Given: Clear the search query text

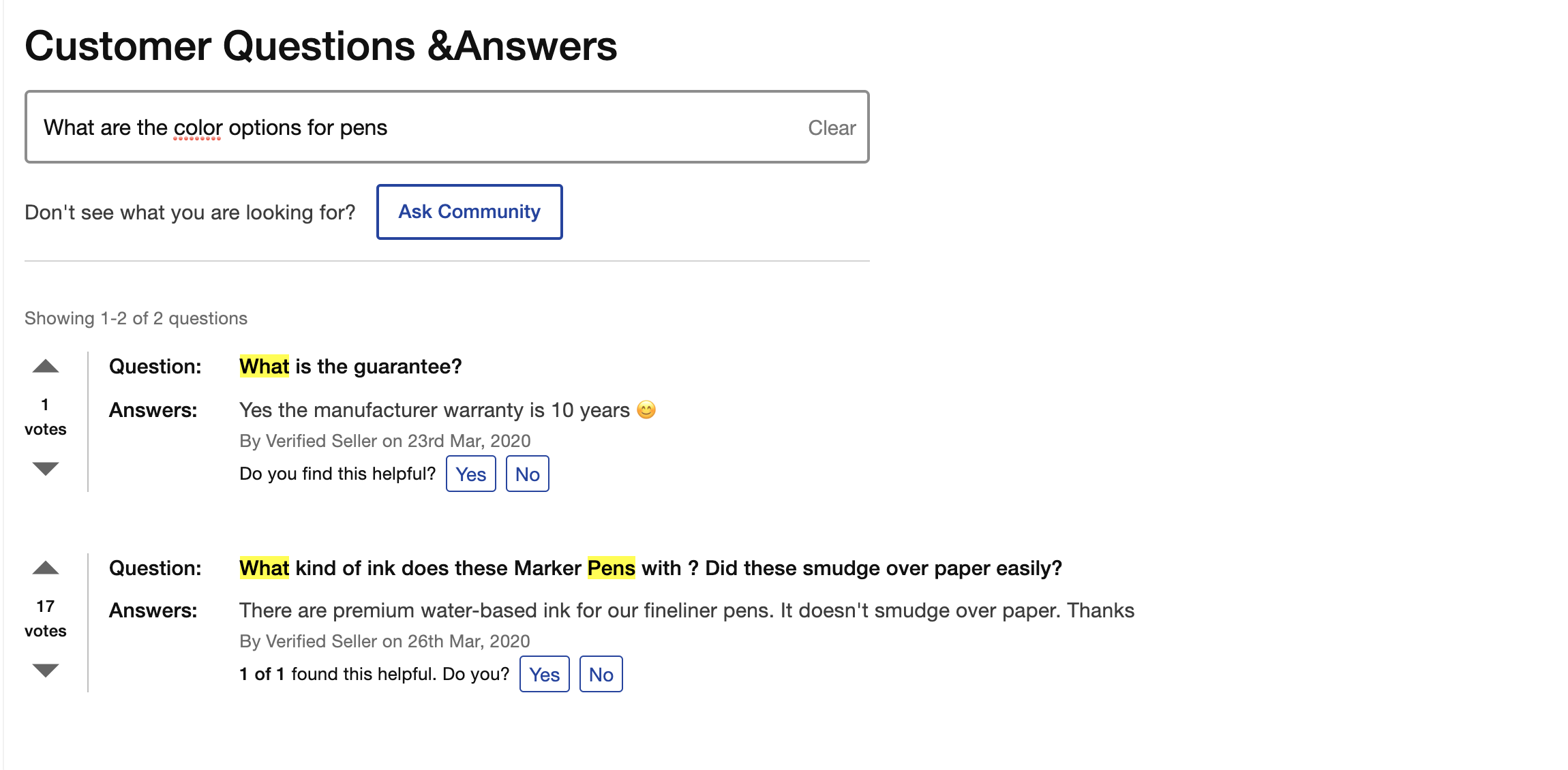Looking at the screenshot, I should coord(832,127).
